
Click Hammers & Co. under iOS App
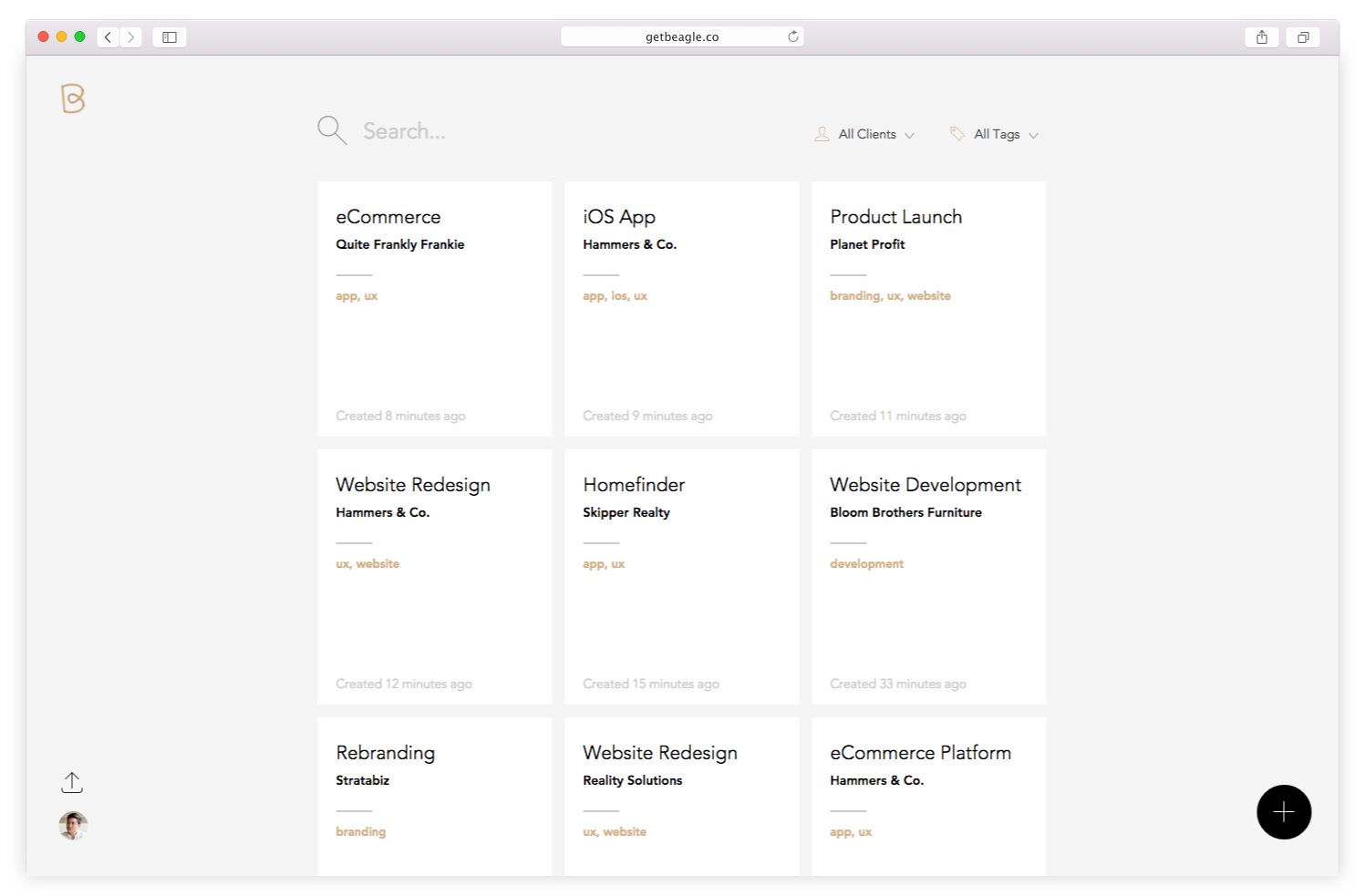click(630, 244)
